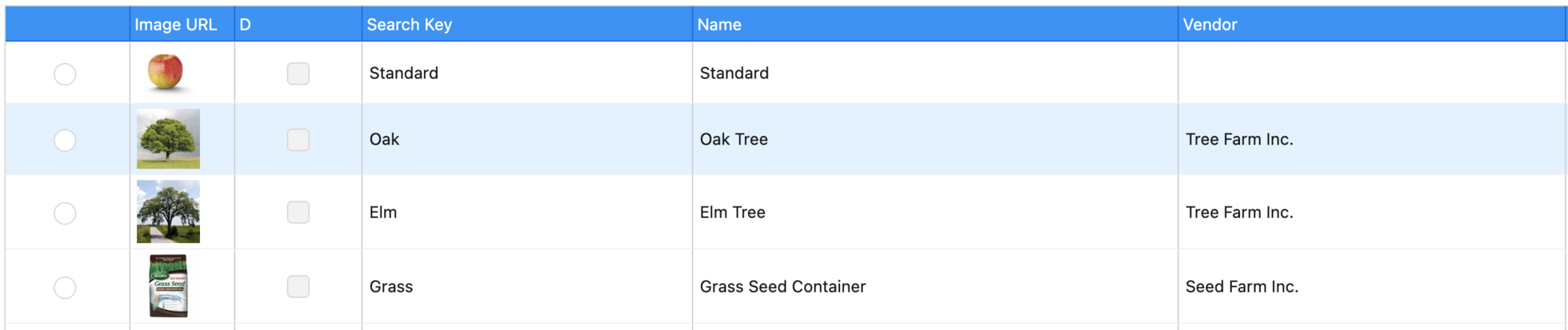
Task: Click the Name column header
Action: [x=719, y=25]
